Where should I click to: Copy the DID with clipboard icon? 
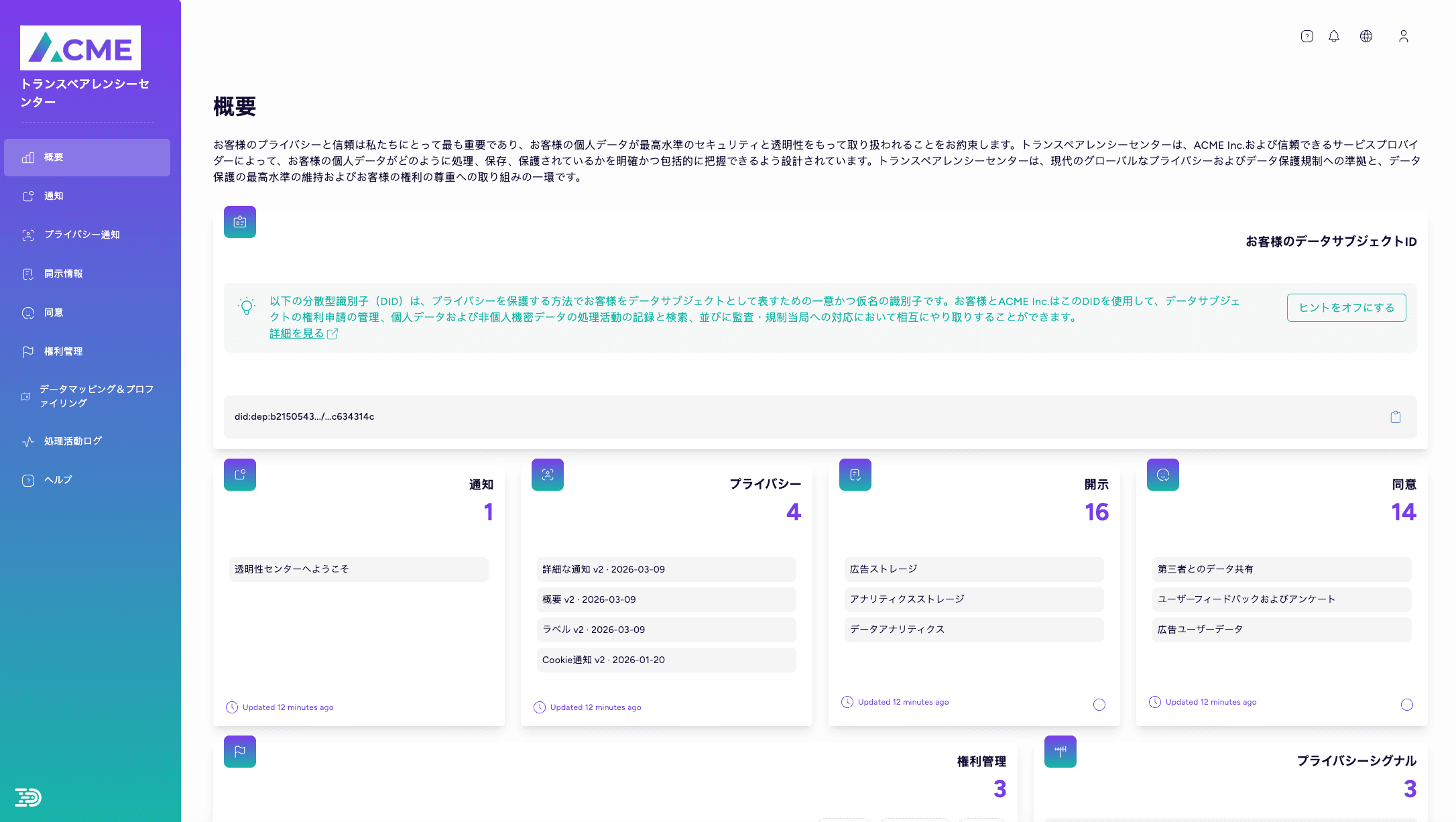click(1395, 417)
